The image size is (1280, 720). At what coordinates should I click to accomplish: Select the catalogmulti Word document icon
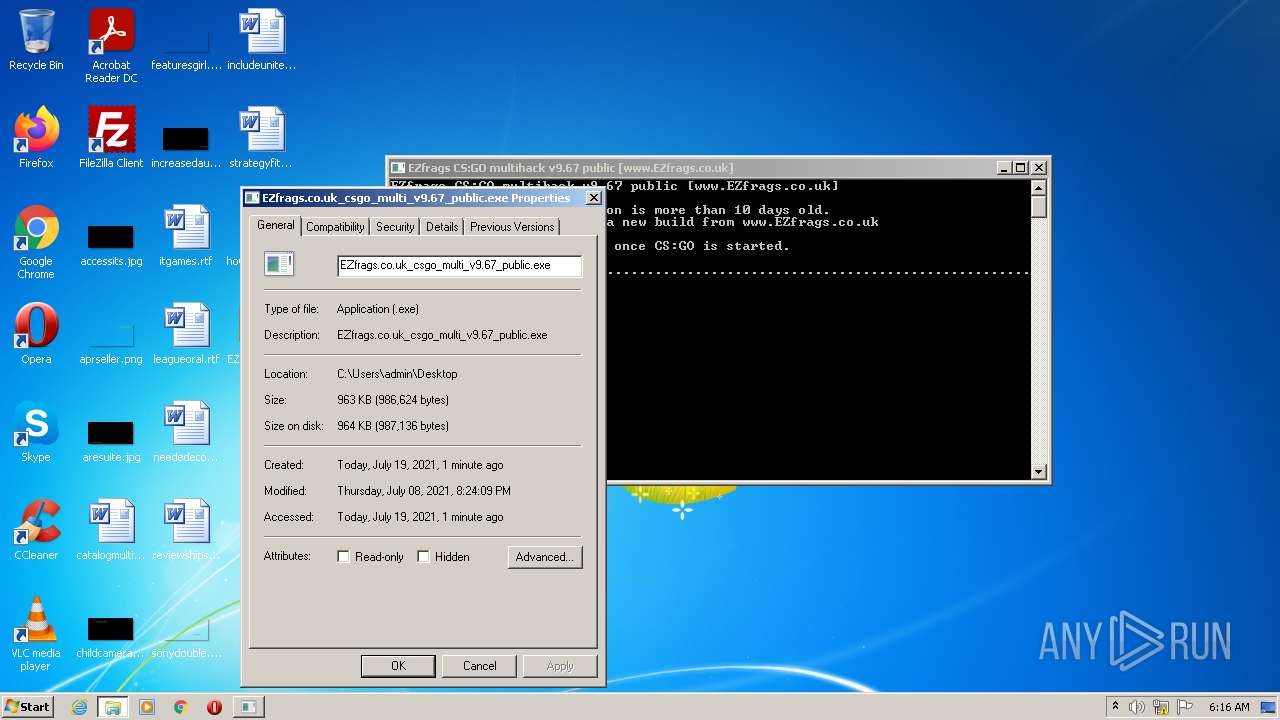coord(111,530)
